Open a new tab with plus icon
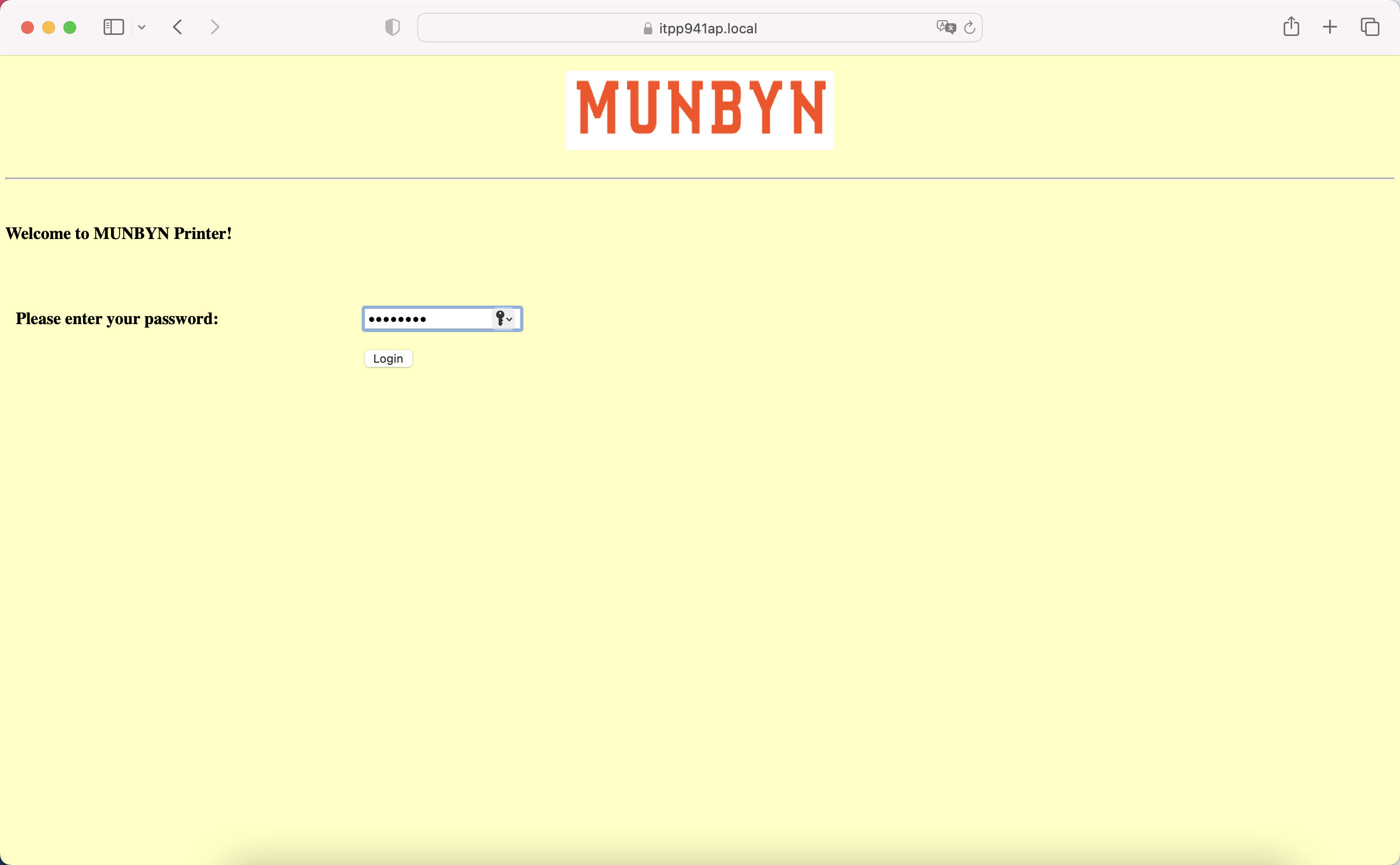This screenshot has height=865, width=1400. tap(1330, 27)
